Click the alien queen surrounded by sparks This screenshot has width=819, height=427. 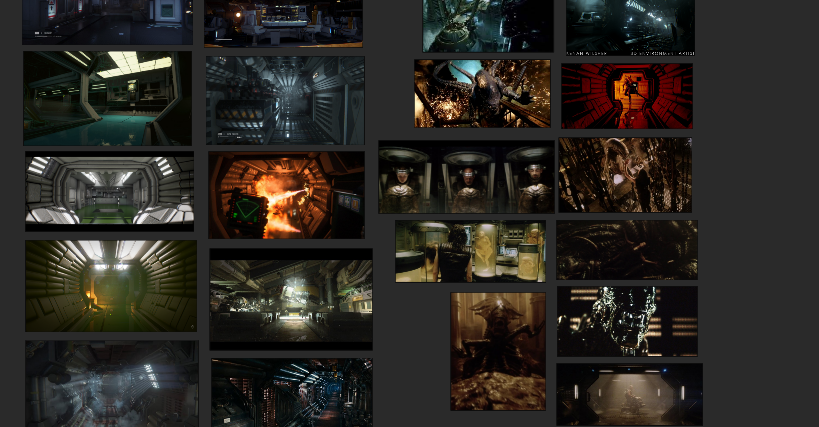(x=483, y=93)
